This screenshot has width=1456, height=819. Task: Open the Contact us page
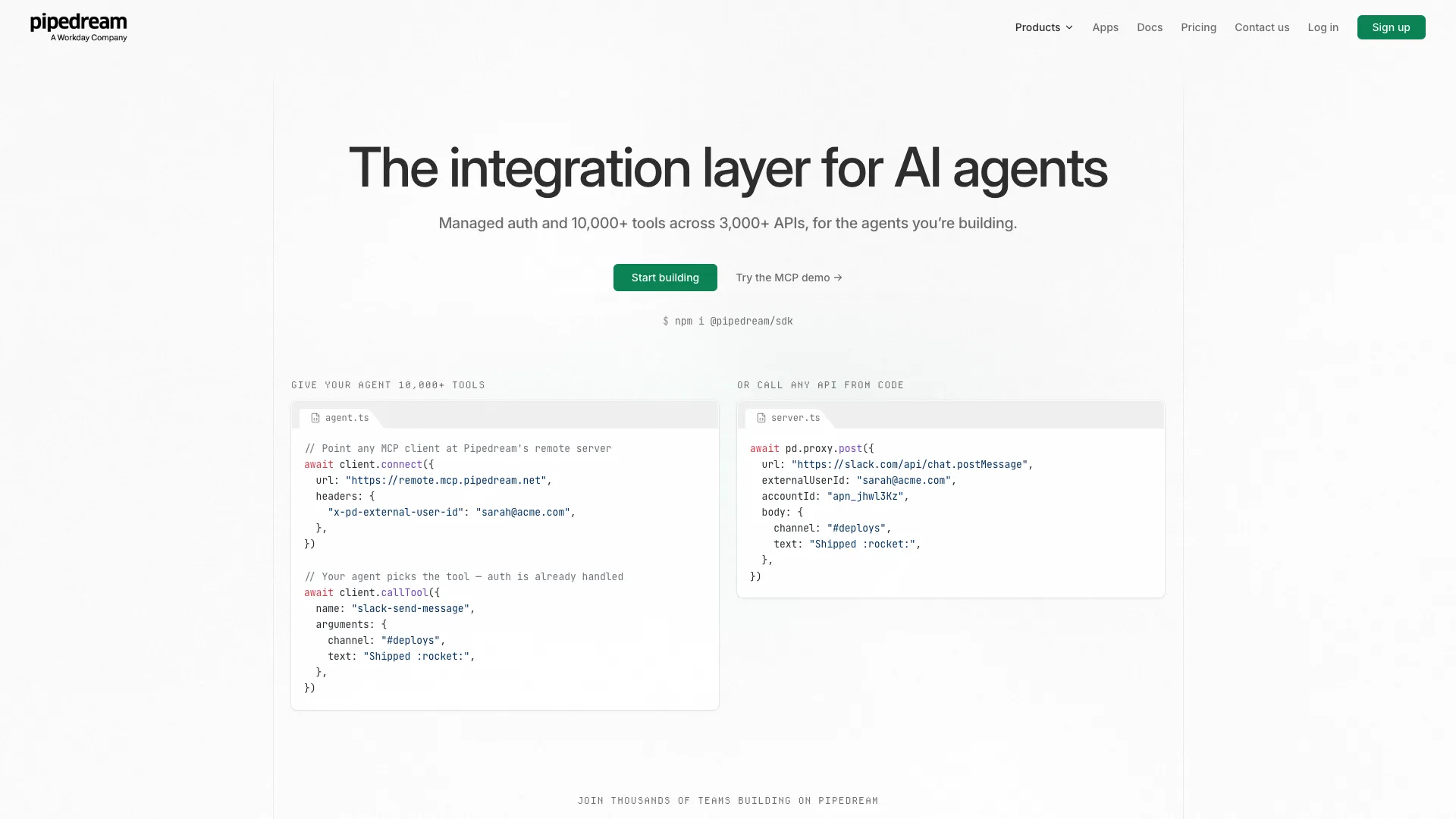pyautogui.click(x=1262, y=27)
